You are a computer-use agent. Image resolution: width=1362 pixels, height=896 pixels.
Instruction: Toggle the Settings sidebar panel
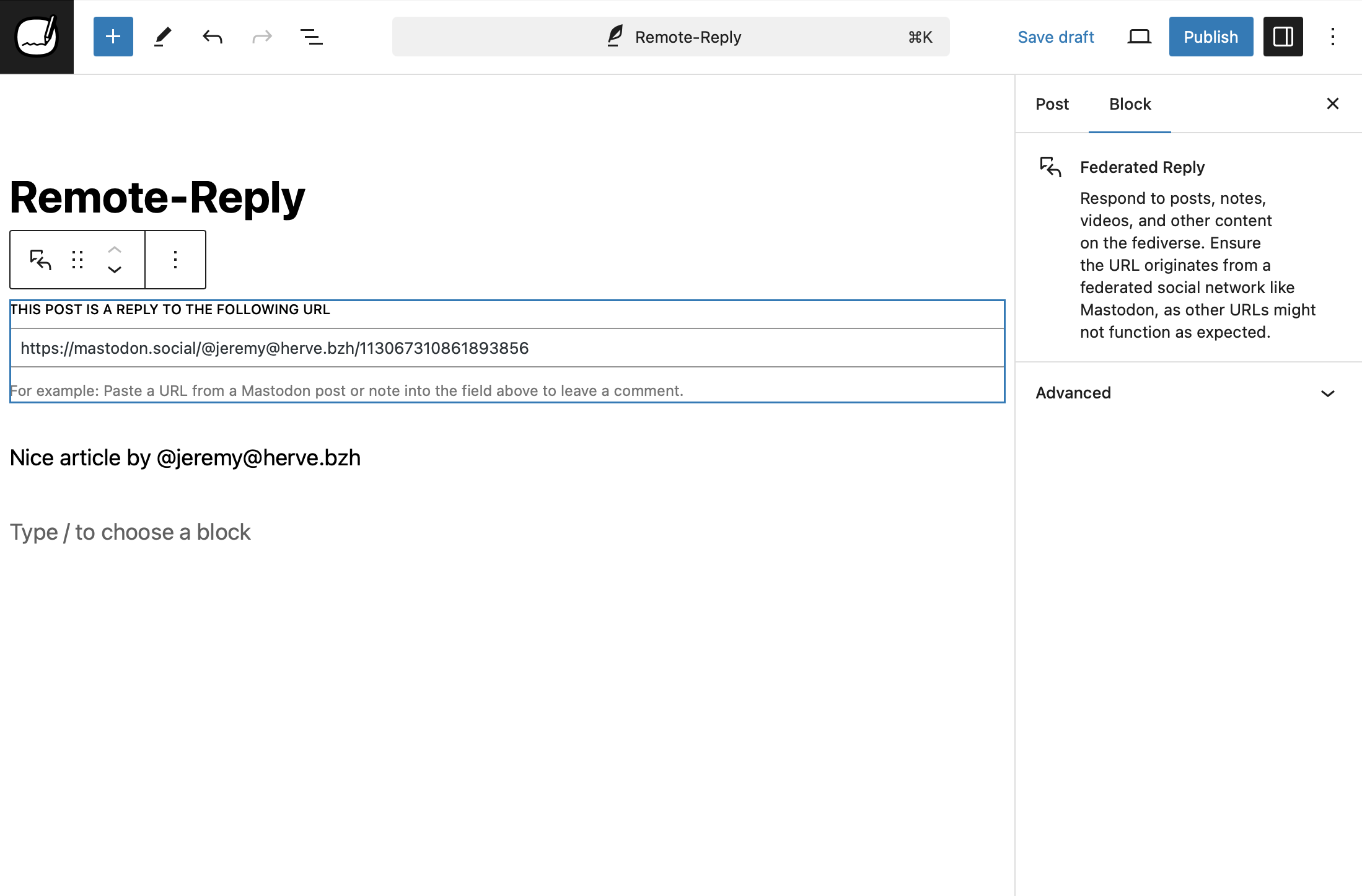pos(1283,37)
